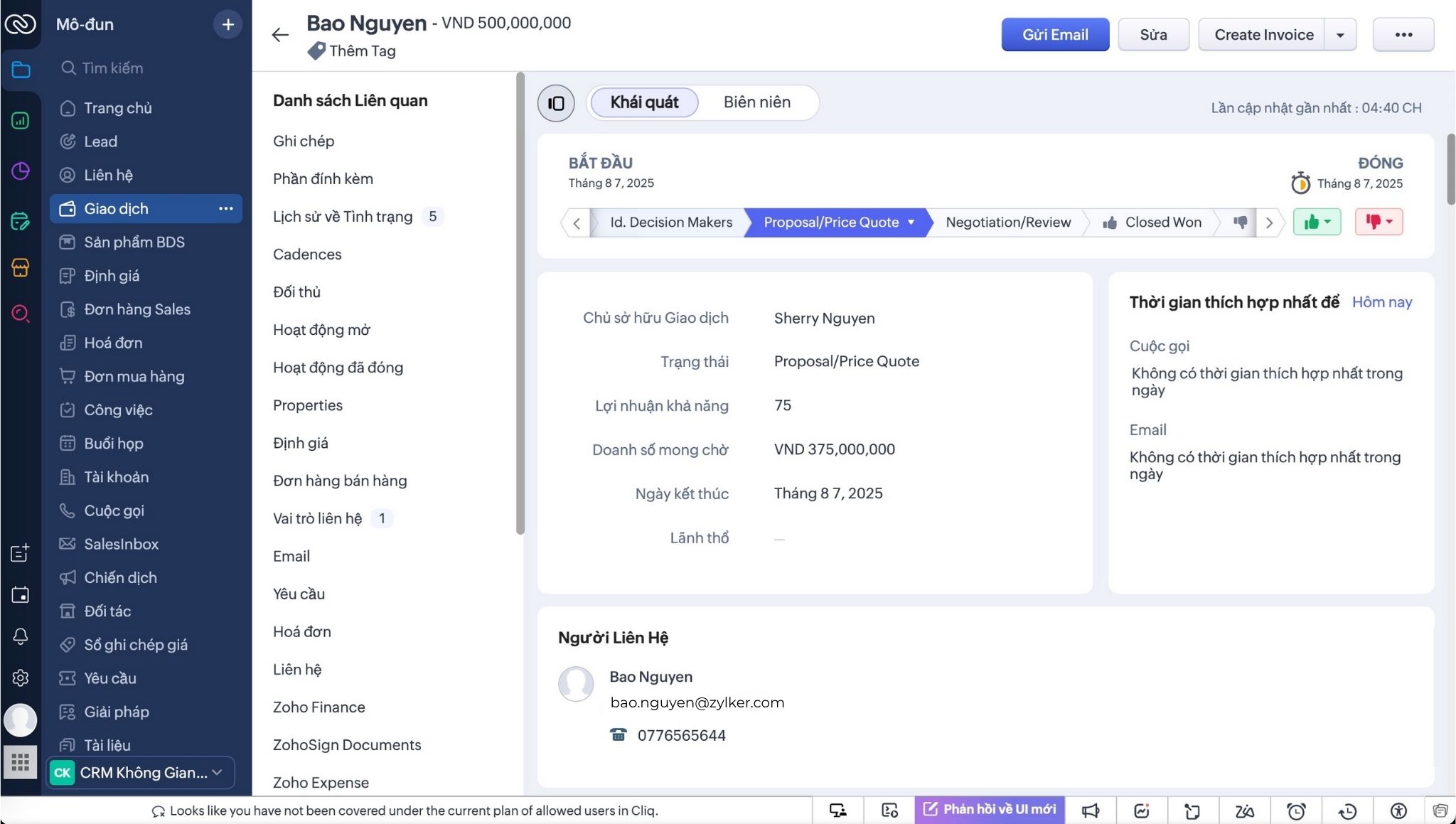Image resolution: width=1456 pixels, height=824 pixels.
Task: Click the plus icon next to Mô-đun
Action: [227, 24]
